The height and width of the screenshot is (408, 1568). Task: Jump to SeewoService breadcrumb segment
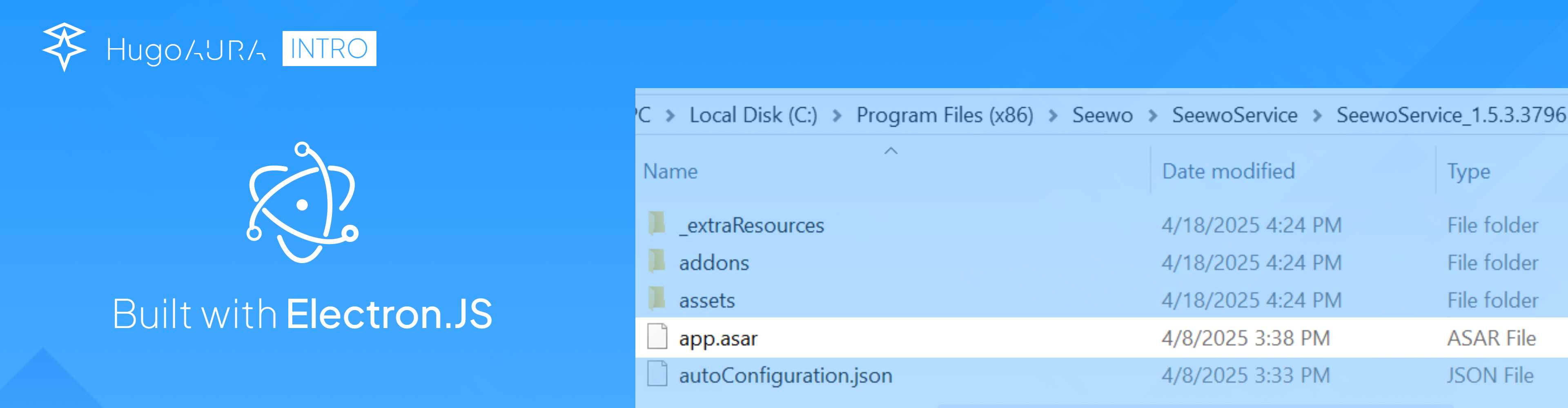tap(1234, 115)
